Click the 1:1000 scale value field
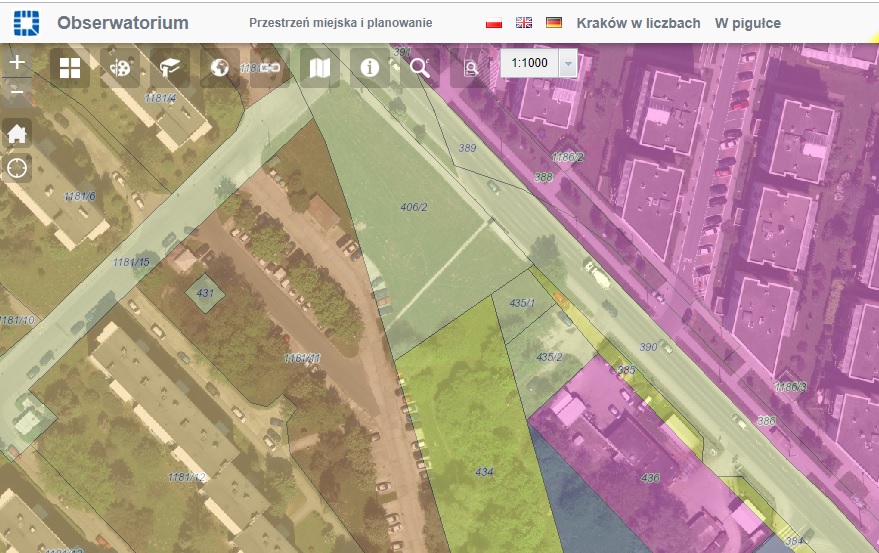 [x=529, y=63]
